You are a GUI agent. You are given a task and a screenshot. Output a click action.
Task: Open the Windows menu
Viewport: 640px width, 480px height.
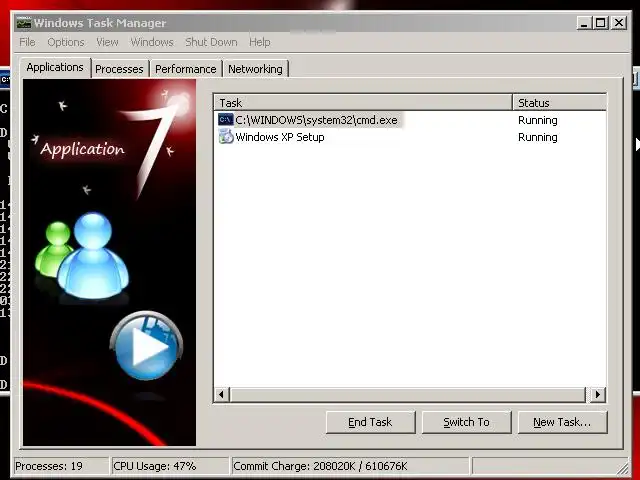[152, 42]
